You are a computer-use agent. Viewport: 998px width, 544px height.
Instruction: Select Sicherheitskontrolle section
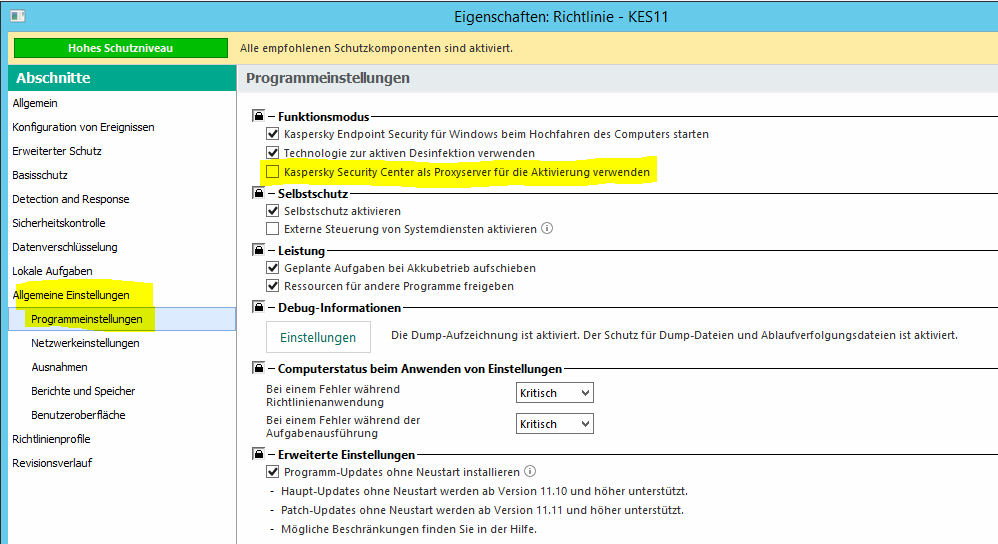59,223
